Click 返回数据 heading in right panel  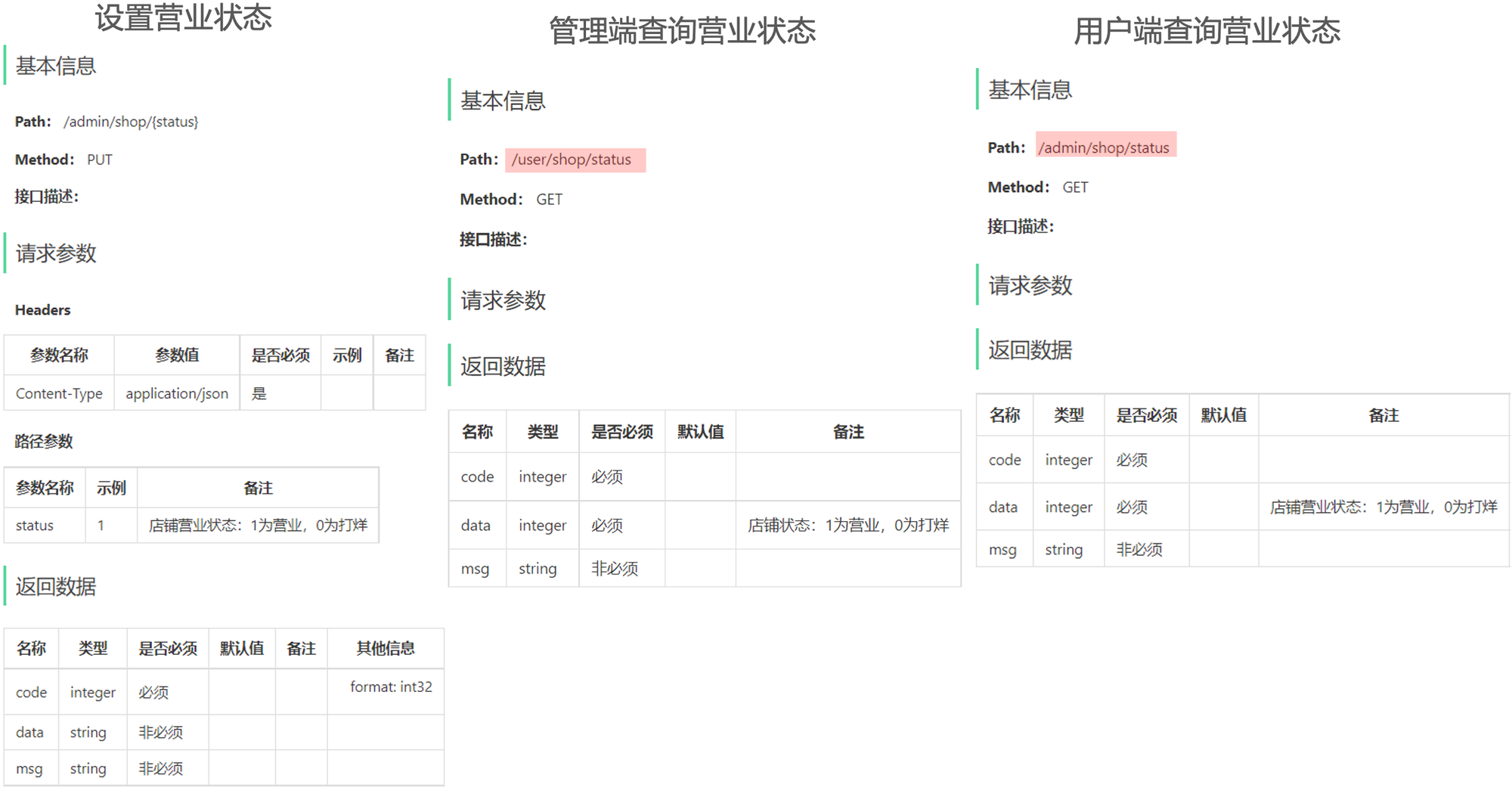coord(1030,350)
